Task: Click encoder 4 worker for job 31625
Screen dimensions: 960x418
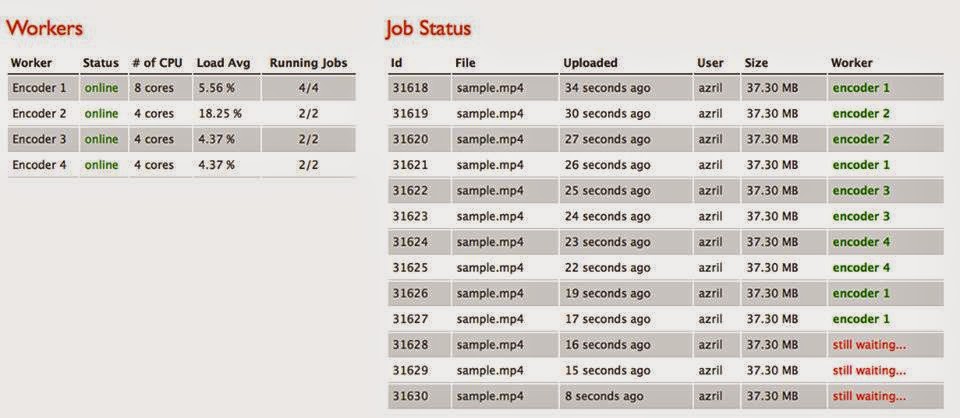Action: (861, 268)
